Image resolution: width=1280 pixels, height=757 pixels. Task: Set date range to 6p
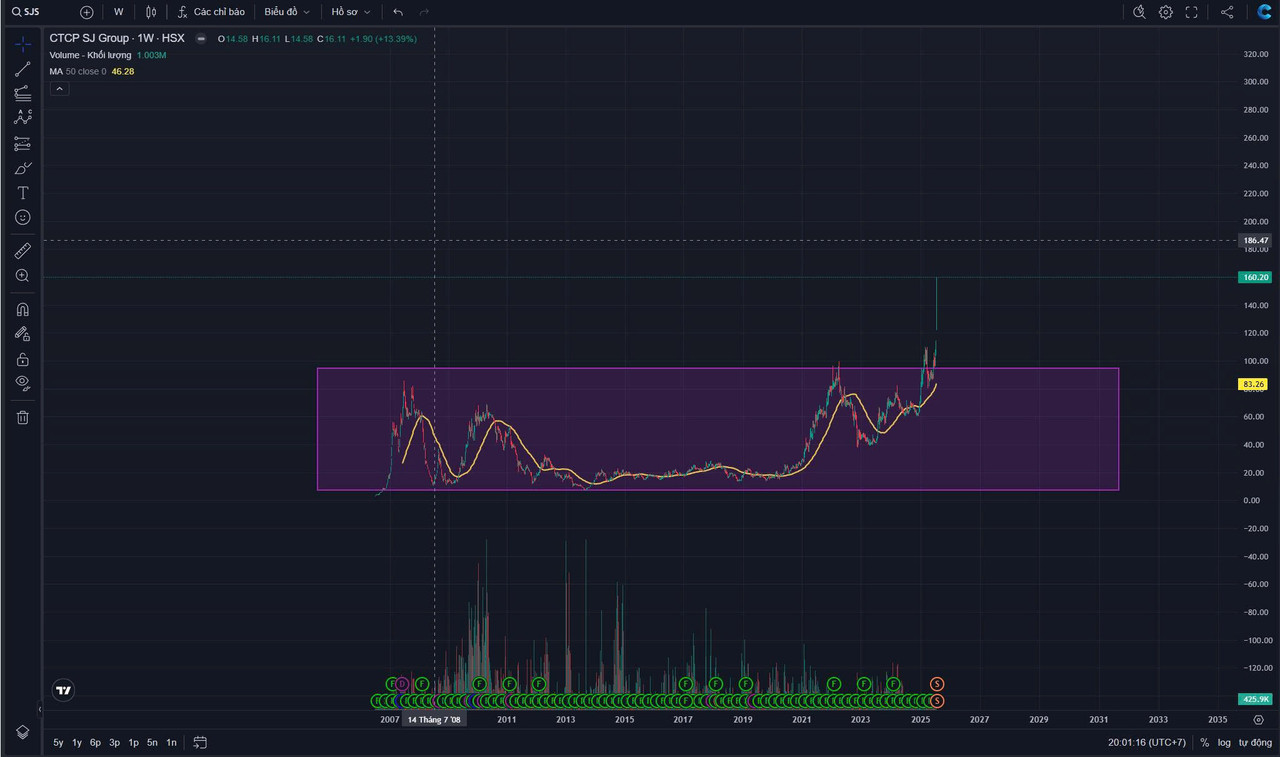pos(95,742)
